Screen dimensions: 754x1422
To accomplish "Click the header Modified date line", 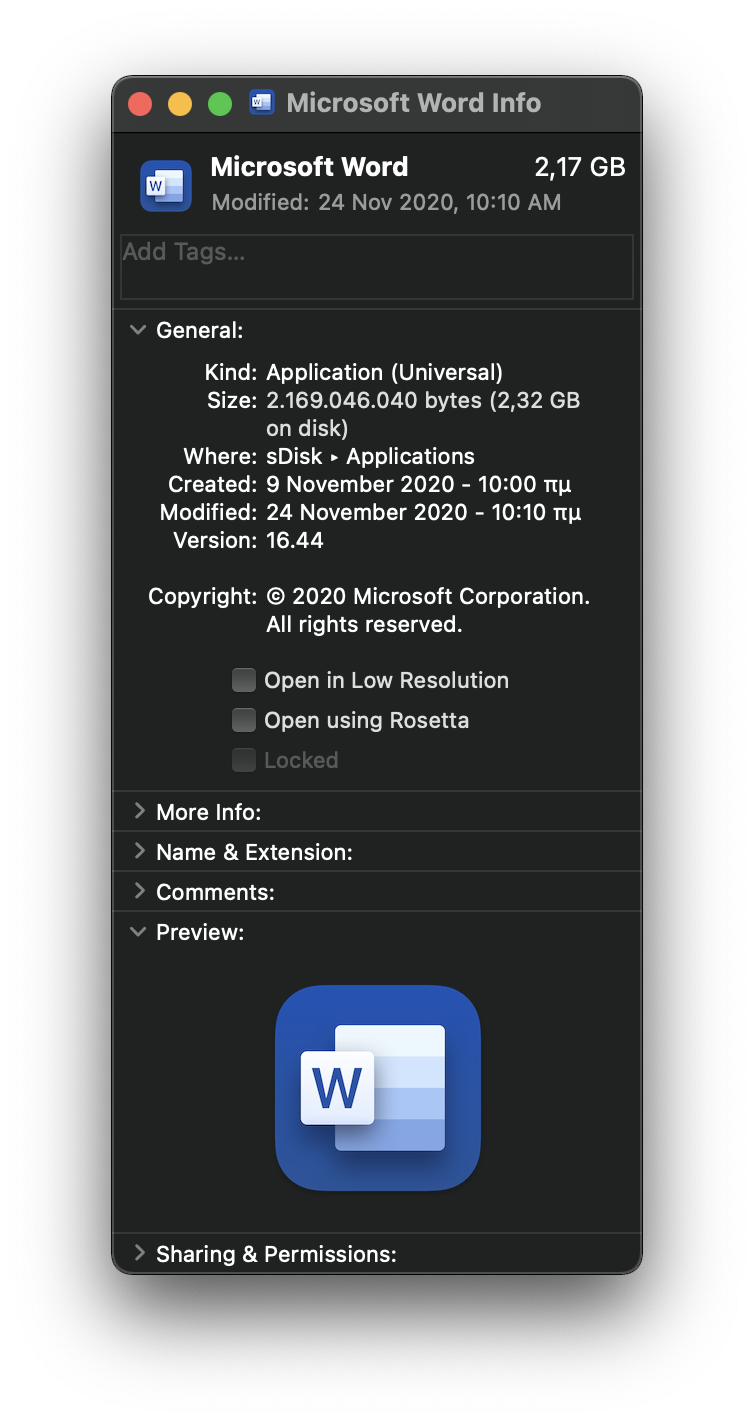I will pyautogui.click(x=386, y=203).
